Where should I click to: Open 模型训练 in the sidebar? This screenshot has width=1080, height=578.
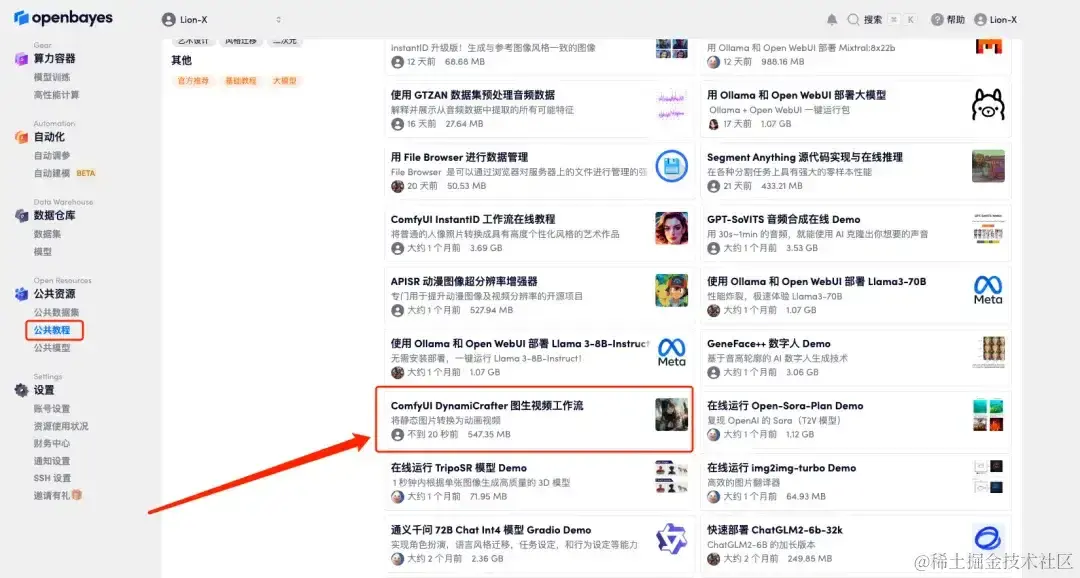coord(52,77)
